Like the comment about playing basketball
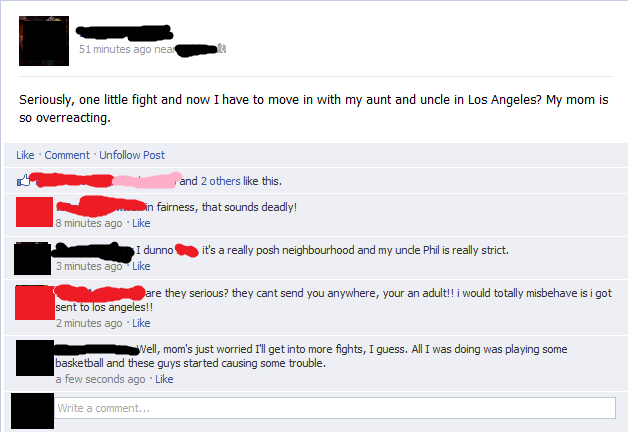628x432 pixels. pyautogui.click(x=164, y=379)
